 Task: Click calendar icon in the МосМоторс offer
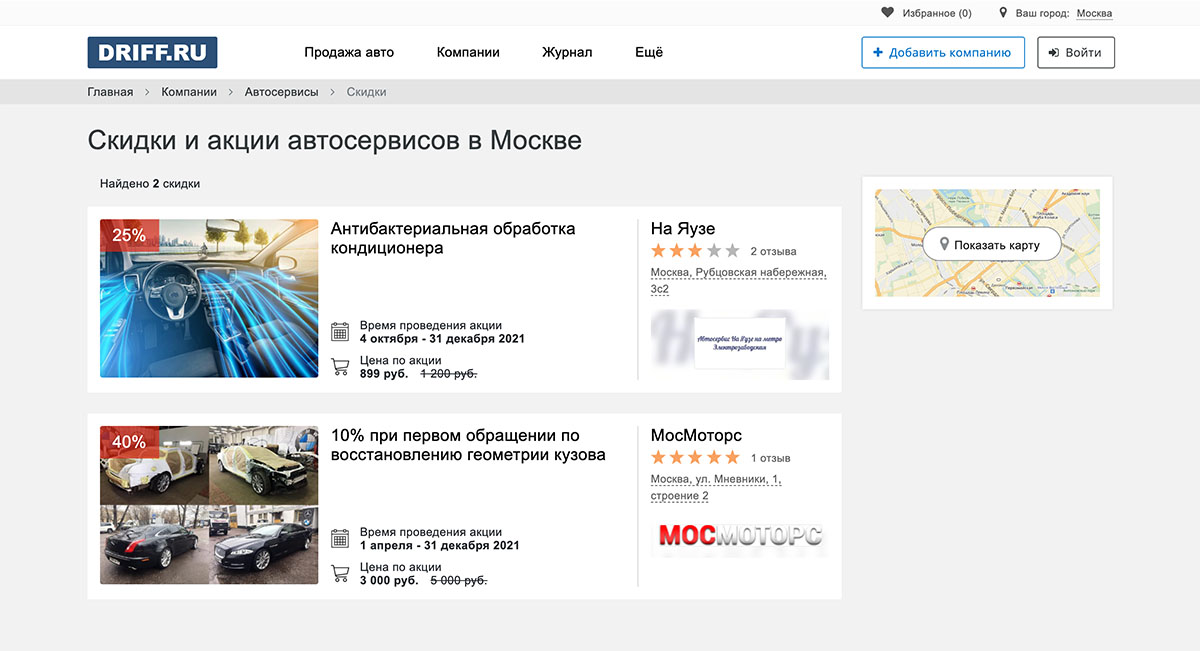(x=340, y=539)
